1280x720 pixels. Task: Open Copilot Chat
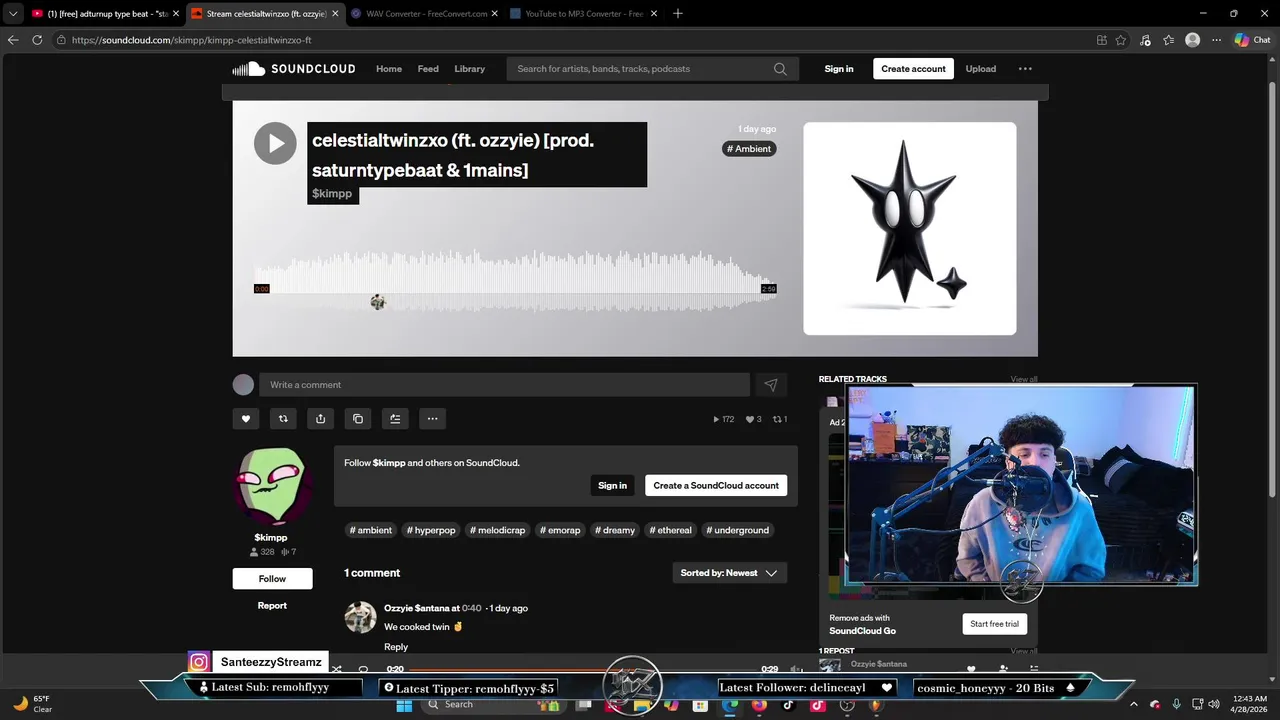click(x=1252, y=40)
